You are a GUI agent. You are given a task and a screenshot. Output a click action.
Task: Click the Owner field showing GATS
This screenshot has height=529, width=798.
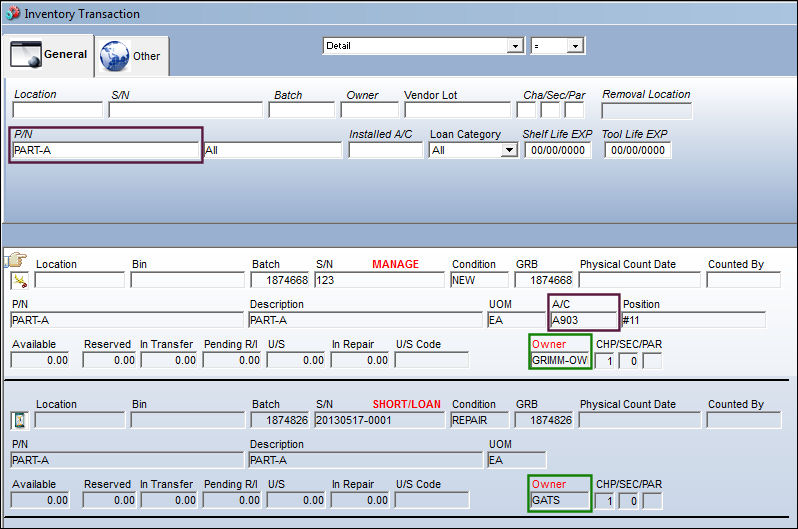[x=560, y=500]
